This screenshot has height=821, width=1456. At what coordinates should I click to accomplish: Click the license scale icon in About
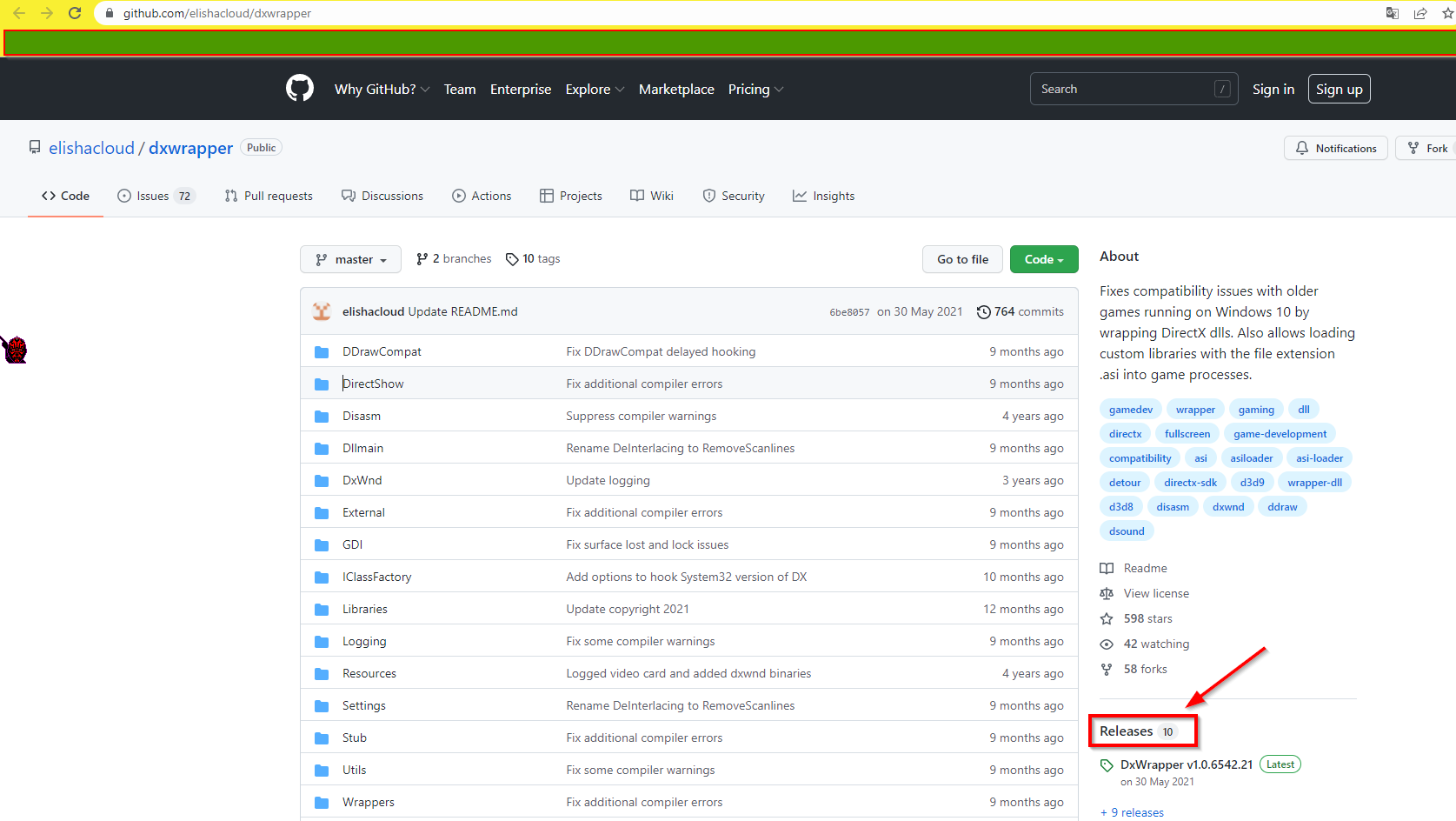[x=1107, y=594]
